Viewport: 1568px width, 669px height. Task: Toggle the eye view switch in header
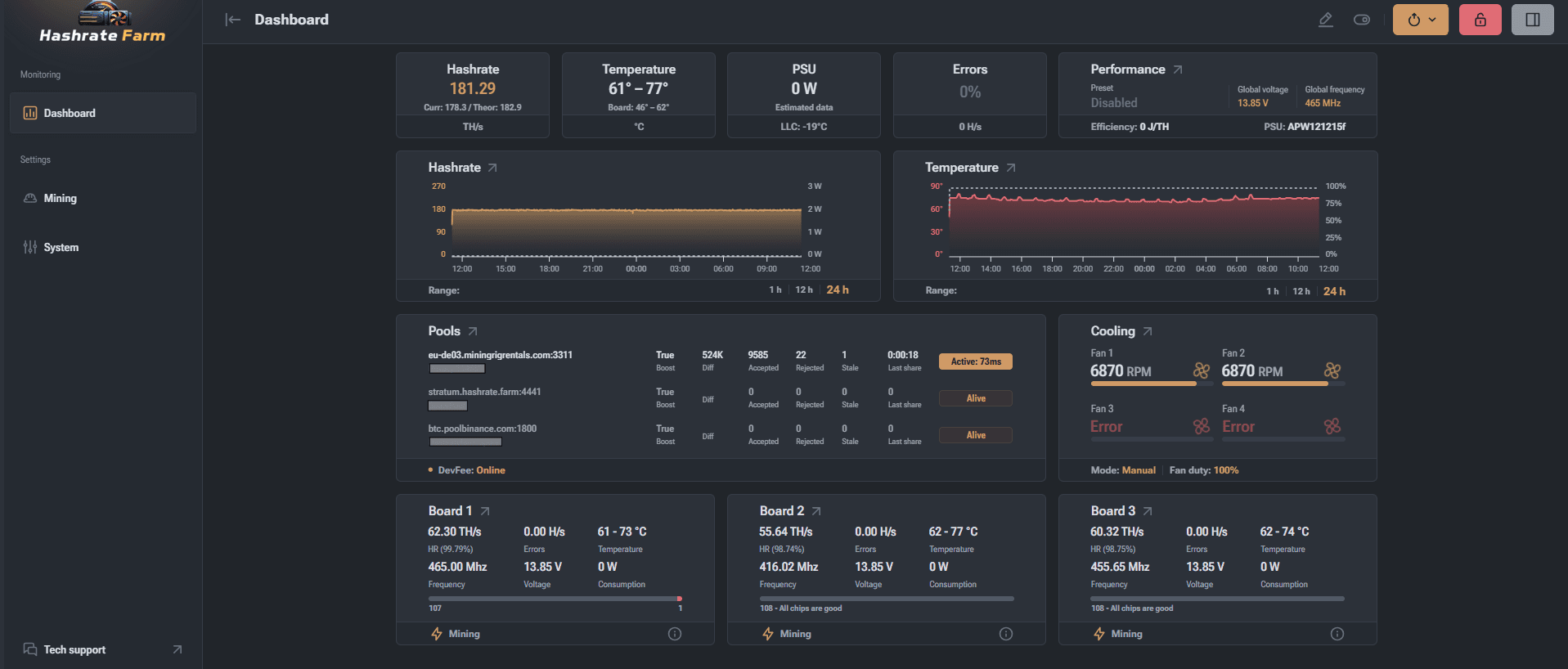[x=1362, y=20]
